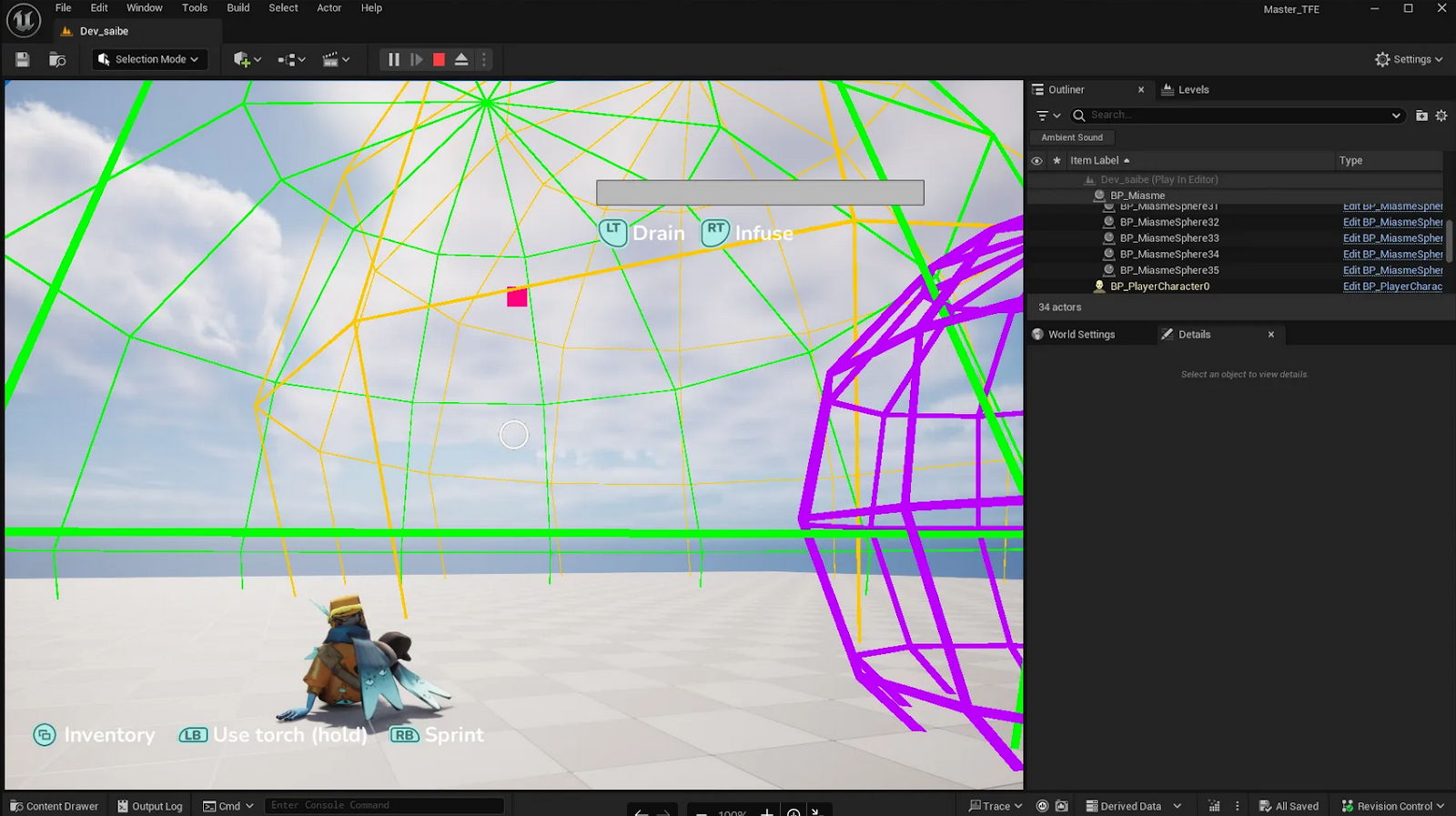
Task: Click the Eject from player icon
Action: point(461,59)
